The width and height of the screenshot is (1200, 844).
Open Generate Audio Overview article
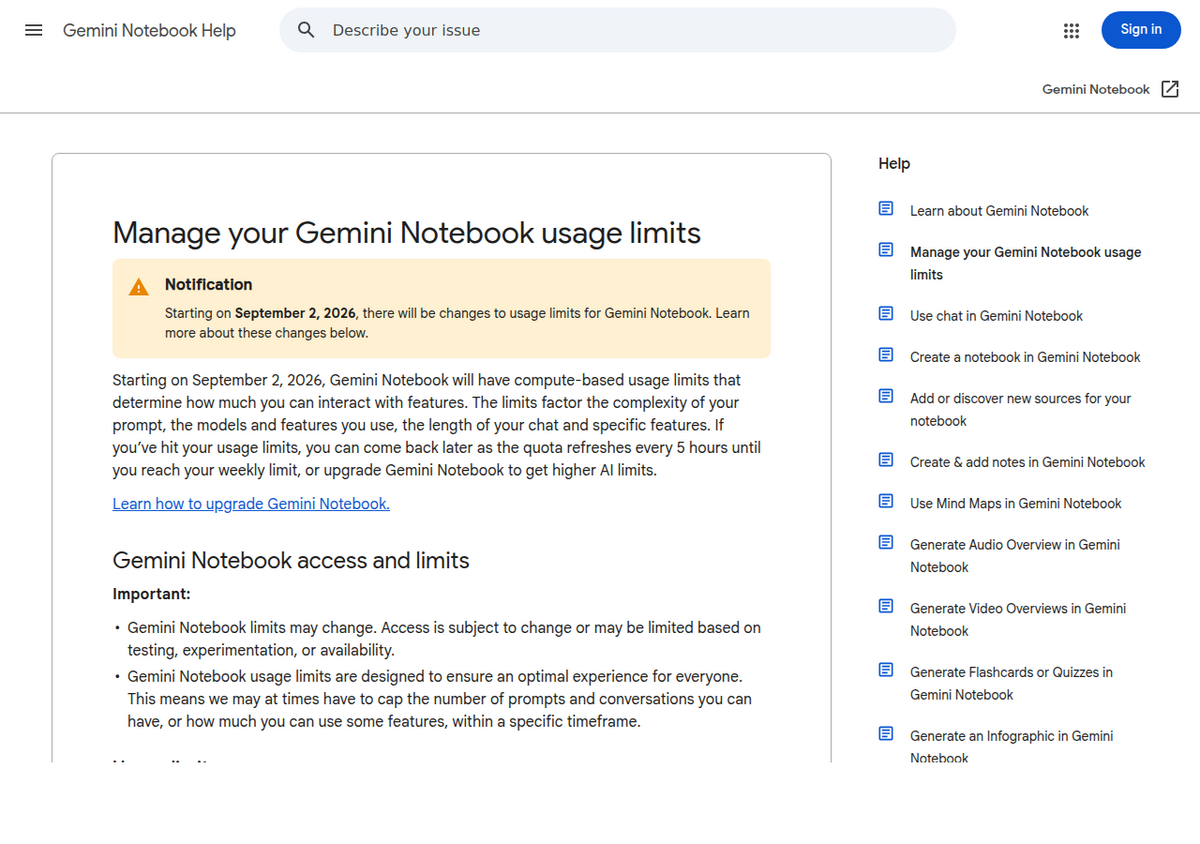[x=1015, y=555]
